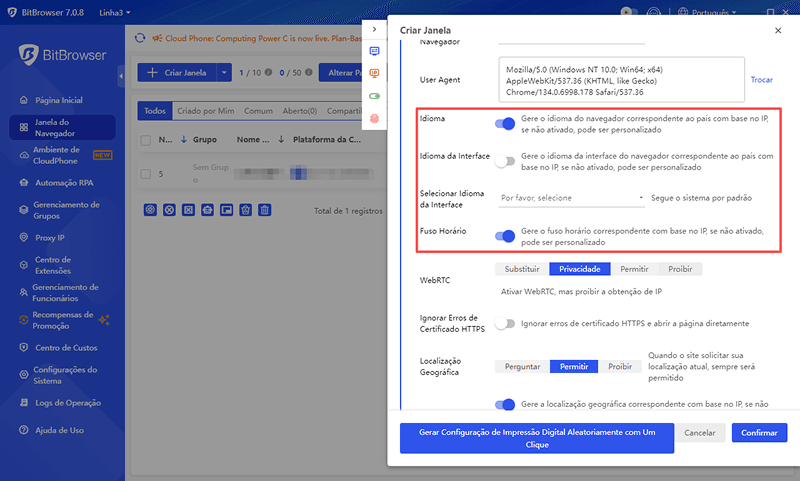Click the Confirmar button
Viewport: 800px width, 481px height.
coord(759,433)
